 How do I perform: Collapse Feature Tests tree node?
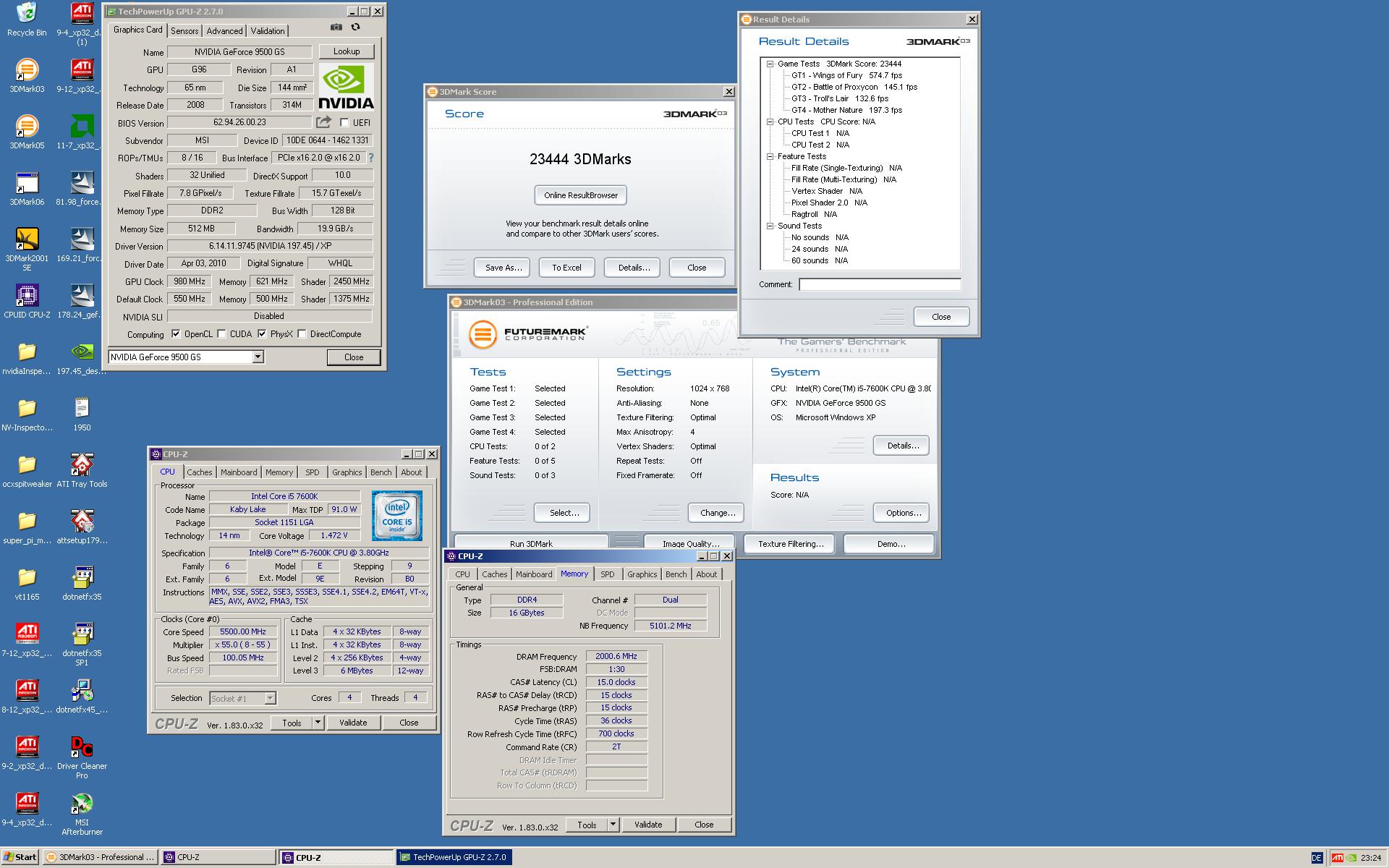[x=770, y=156]
